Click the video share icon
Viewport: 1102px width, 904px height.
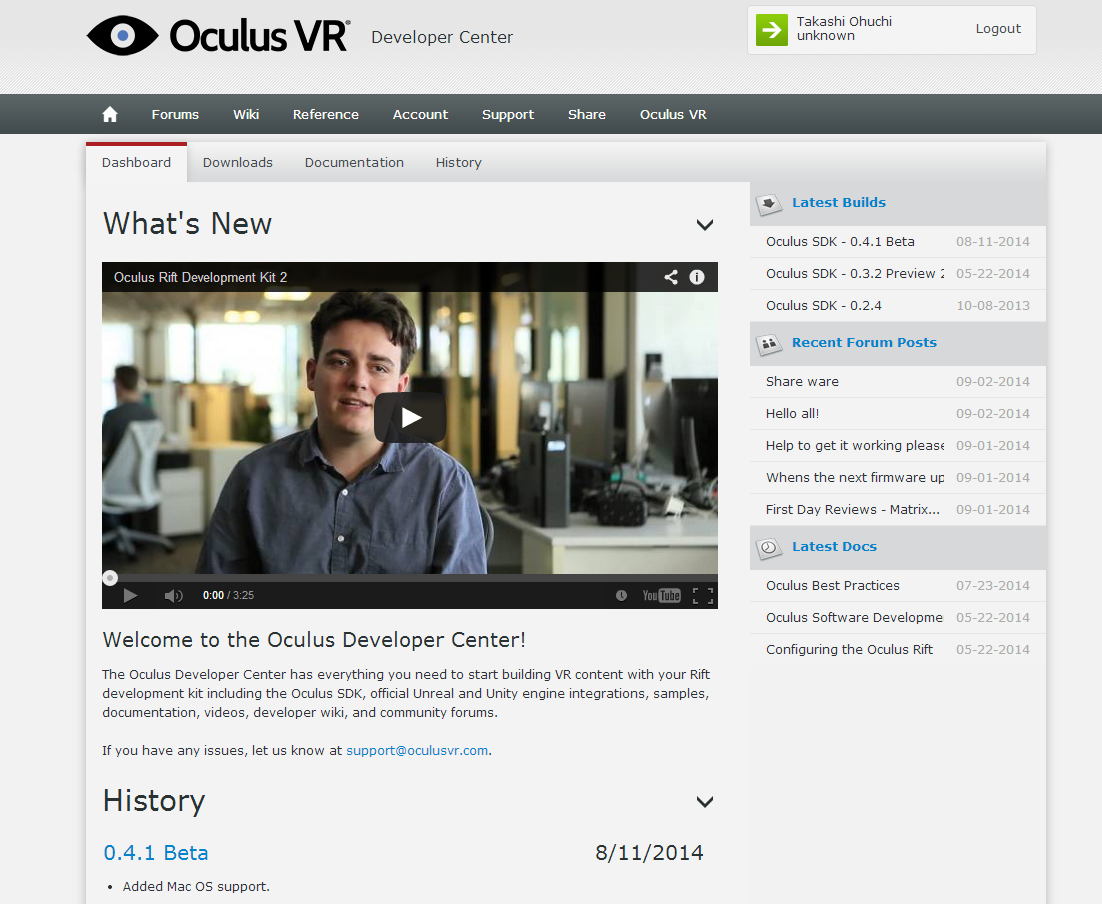click(x=671, y=277)
